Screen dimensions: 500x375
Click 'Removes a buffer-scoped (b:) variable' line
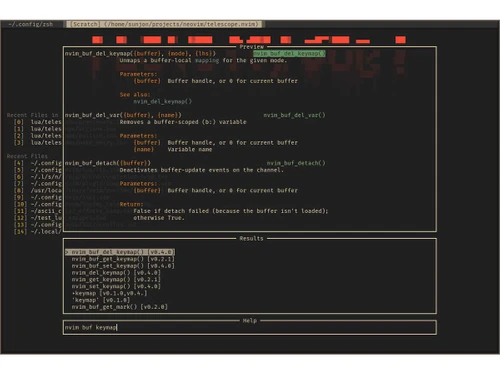pyautogui.click(x=183, y=122)
